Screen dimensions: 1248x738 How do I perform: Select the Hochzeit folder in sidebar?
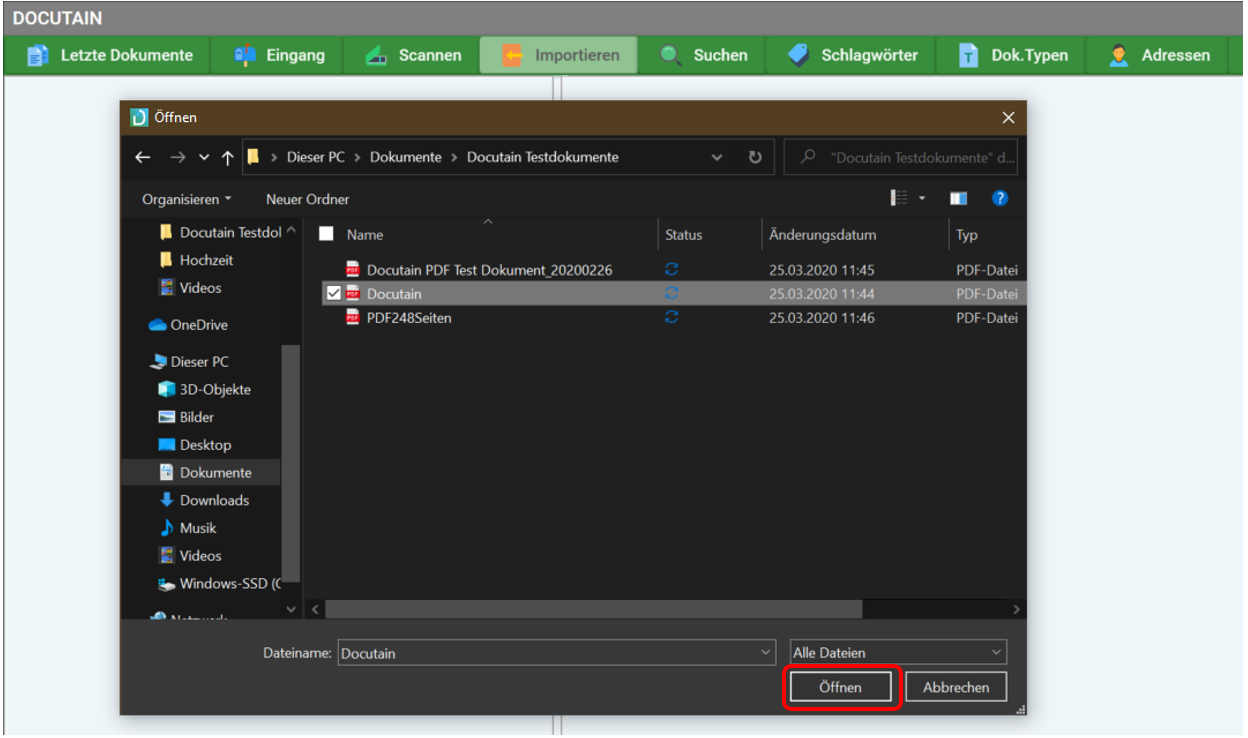tap(196, 260)
